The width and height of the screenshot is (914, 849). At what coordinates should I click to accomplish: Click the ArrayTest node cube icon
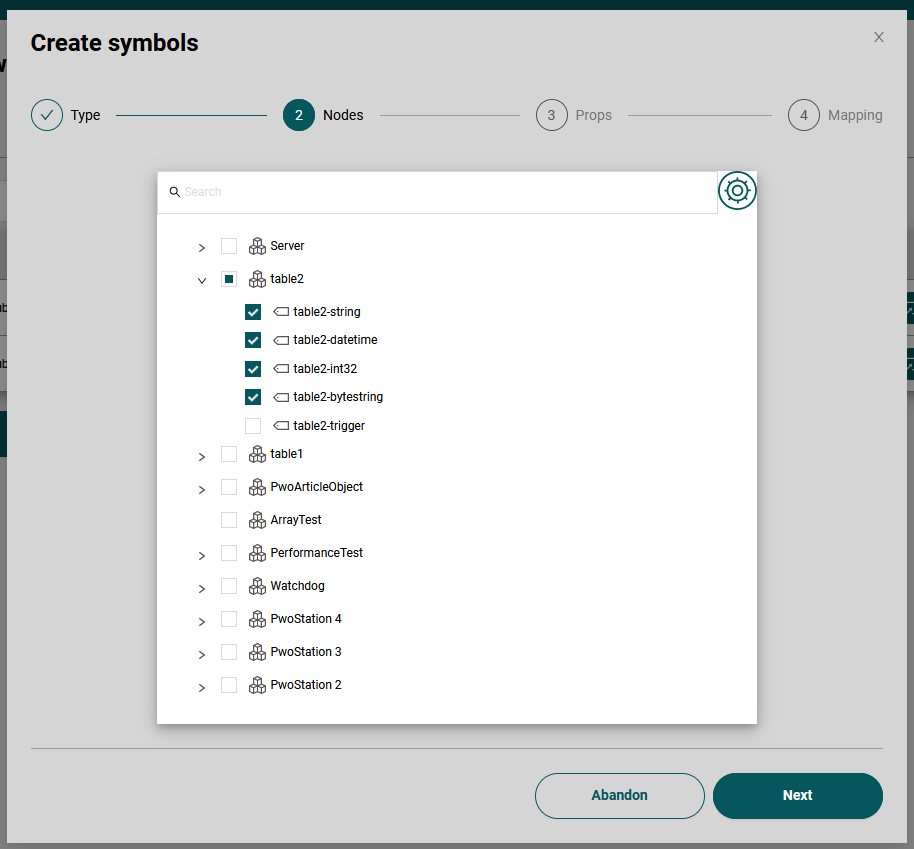click(x=257, y=520)
